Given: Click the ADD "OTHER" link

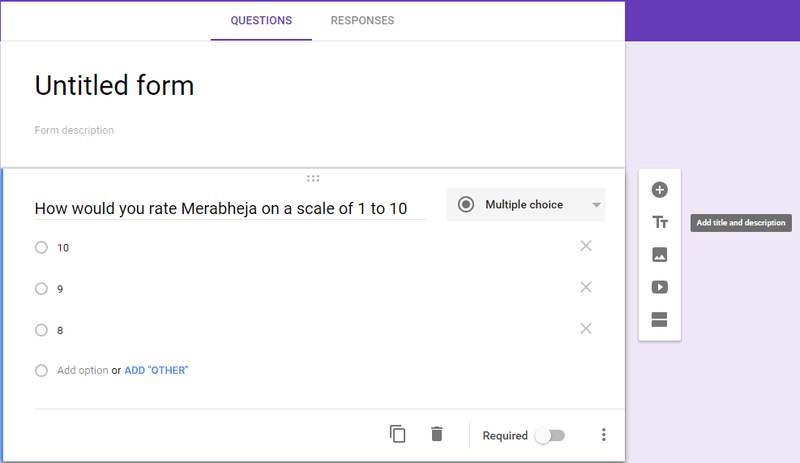Looking at the screenshot, I should tap(156, 370).
